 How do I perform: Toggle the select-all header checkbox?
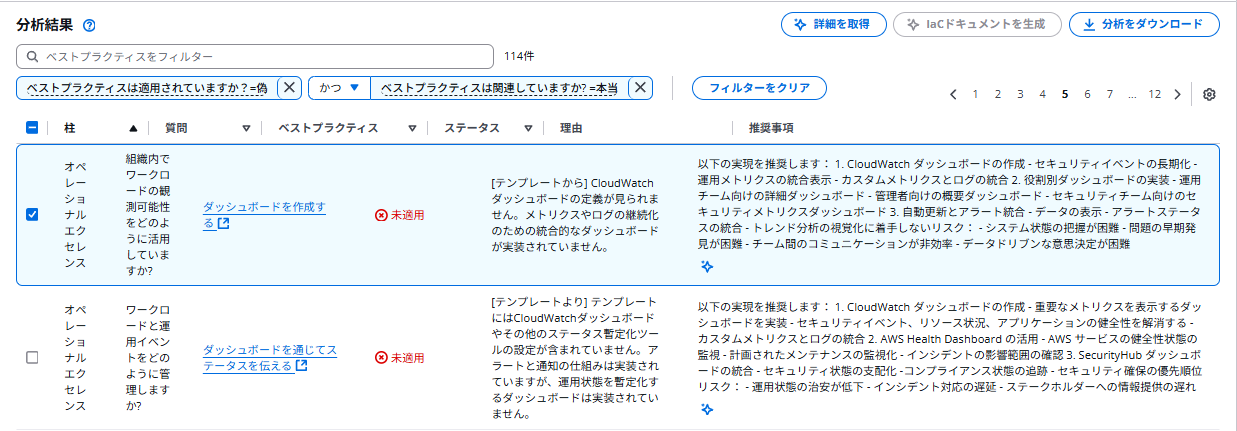point(32,128)
